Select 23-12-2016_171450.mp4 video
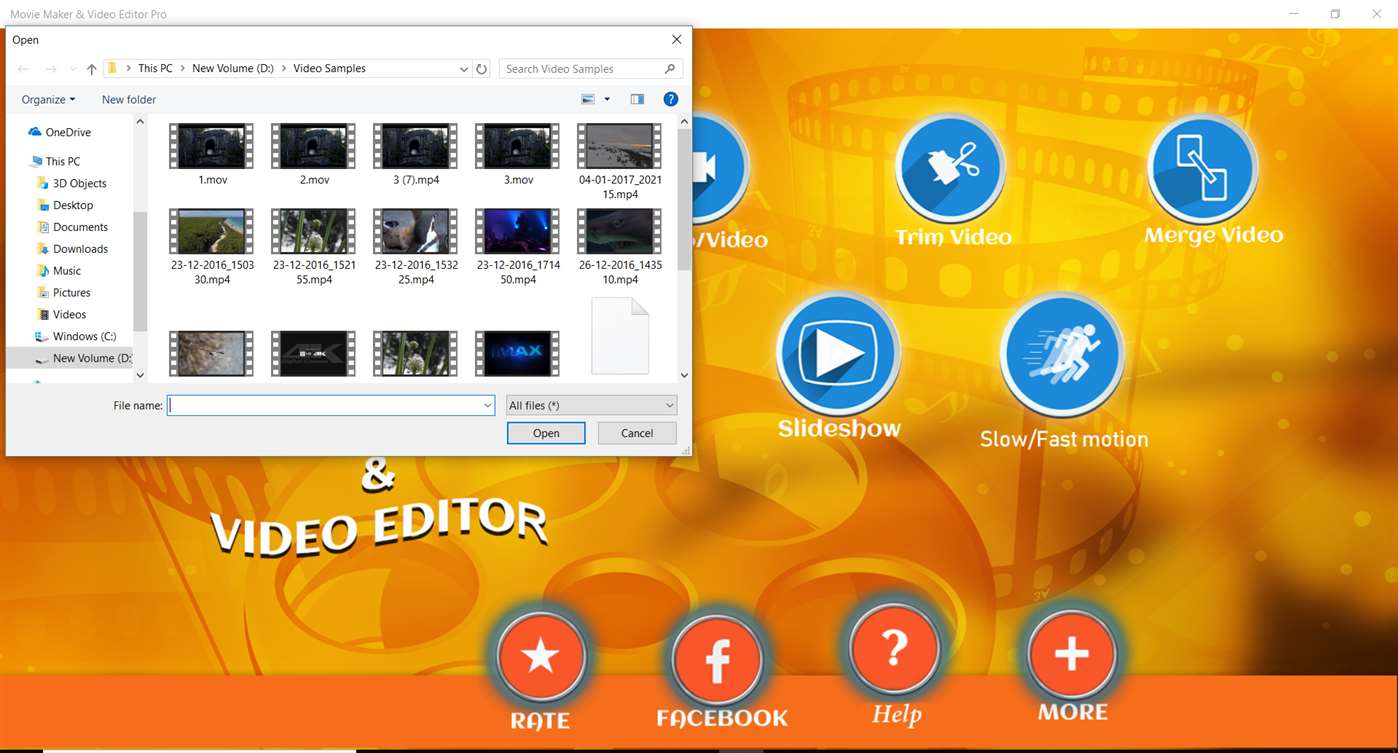1398x753 pixels. pyautogui.click(x=517, y=247)
